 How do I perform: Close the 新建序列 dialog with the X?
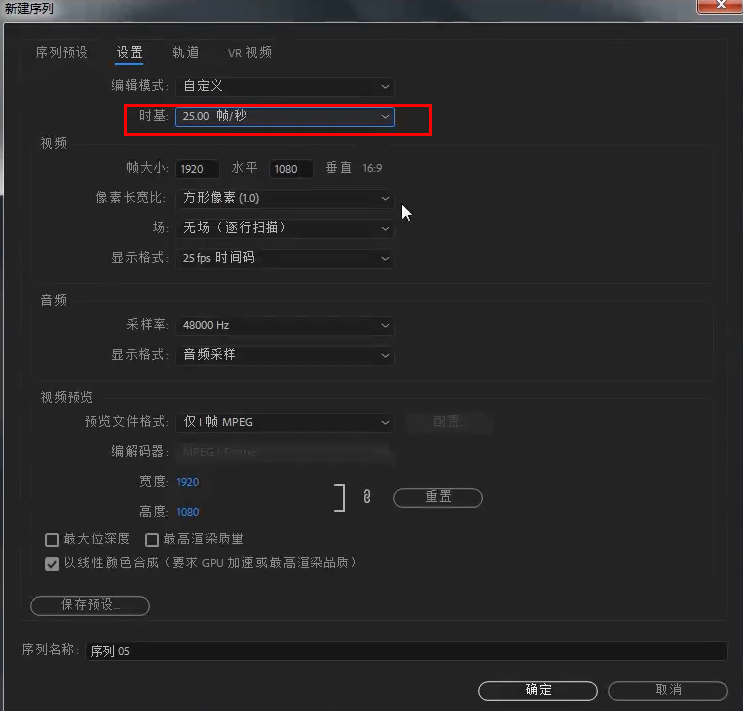click(720, 6)
